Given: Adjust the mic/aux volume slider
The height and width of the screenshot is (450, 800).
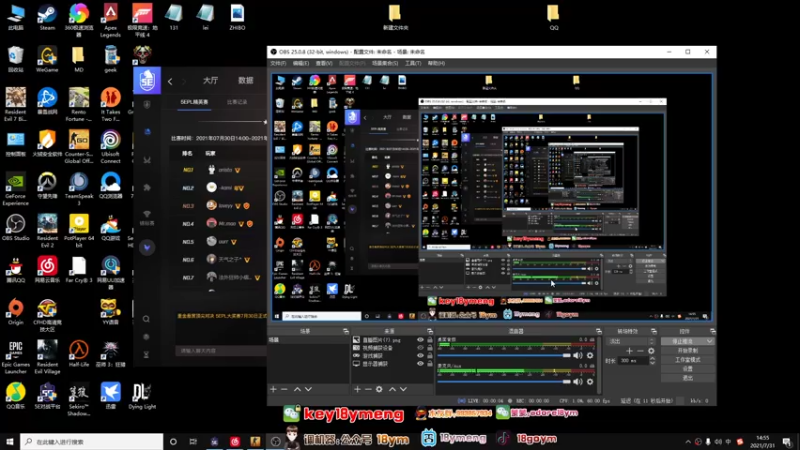Looking at the screenshot, I should point(504,382).
